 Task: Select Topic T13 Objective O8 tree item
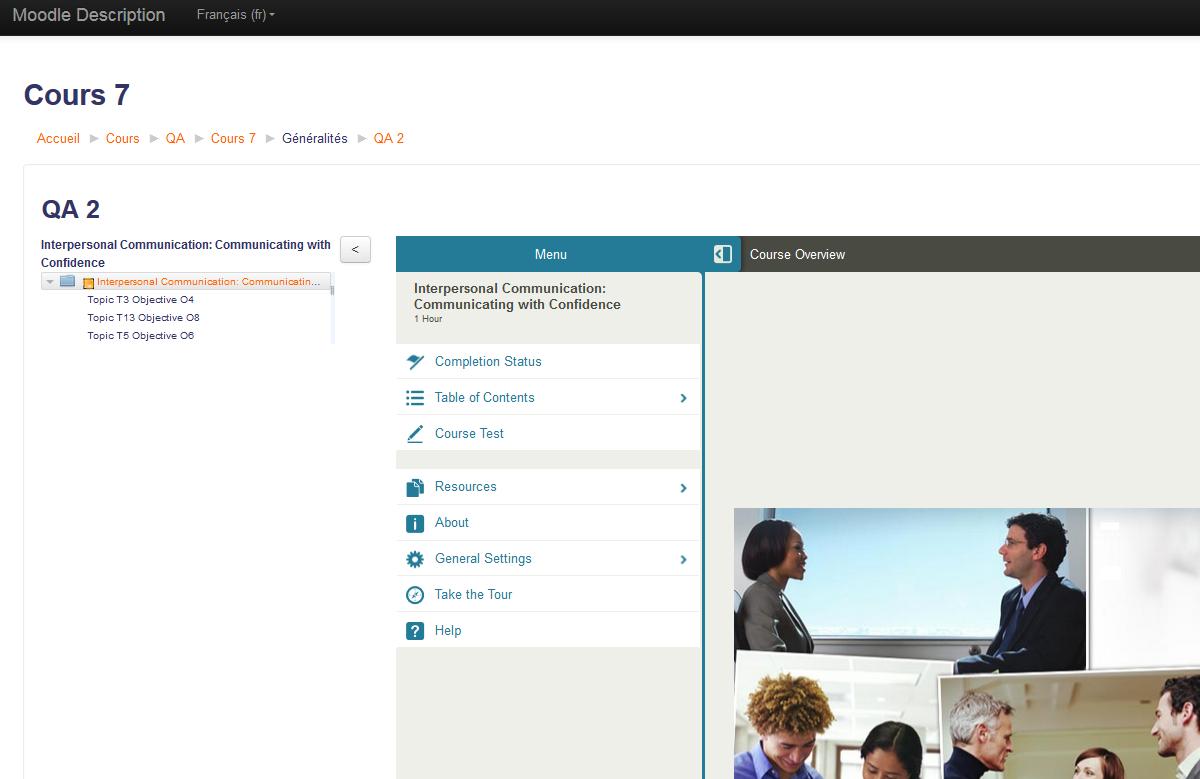tap(143, 318)
